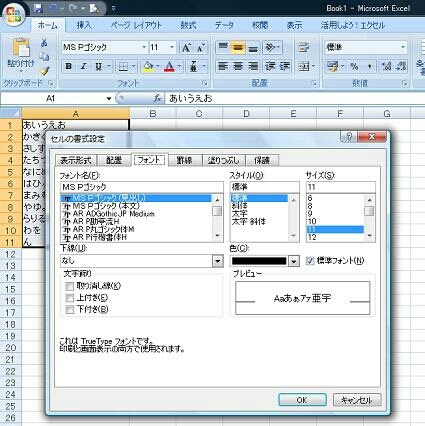
Task: Click the Align Text Right icon
Action: (x=253, y=66)
